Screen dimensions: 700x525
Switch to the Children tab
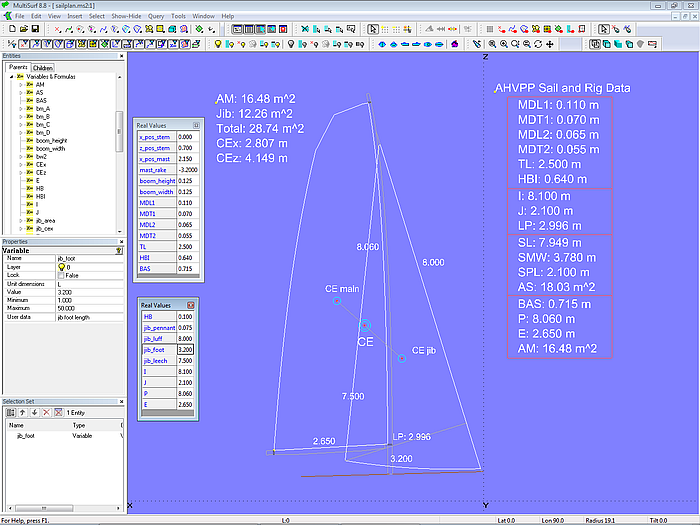pyautogui.click(x=42, y=68)
